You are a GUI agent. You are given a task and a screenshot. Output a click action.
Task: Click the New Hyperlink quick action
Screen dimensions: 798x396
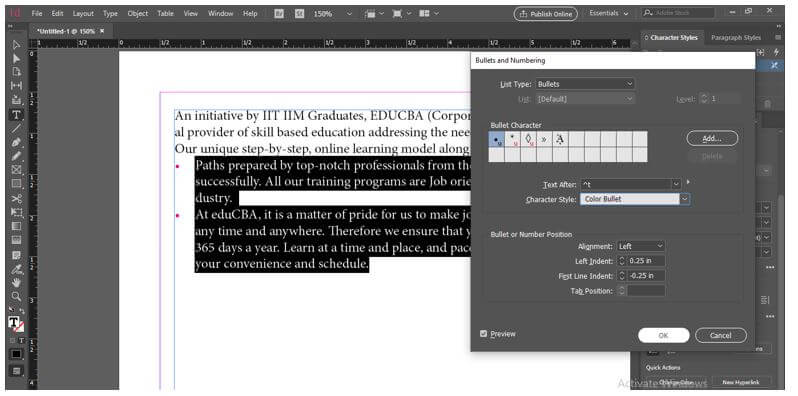[741, 382]
